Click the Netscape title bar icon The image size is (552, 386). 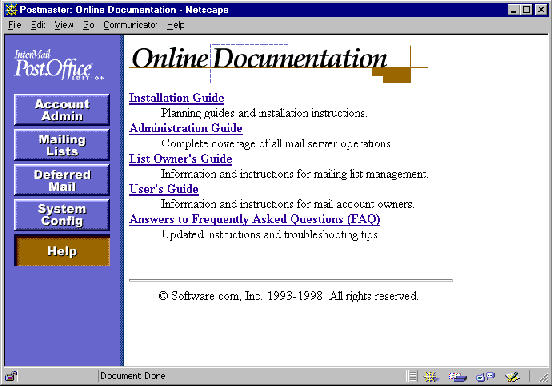click(x=11, y=10)
